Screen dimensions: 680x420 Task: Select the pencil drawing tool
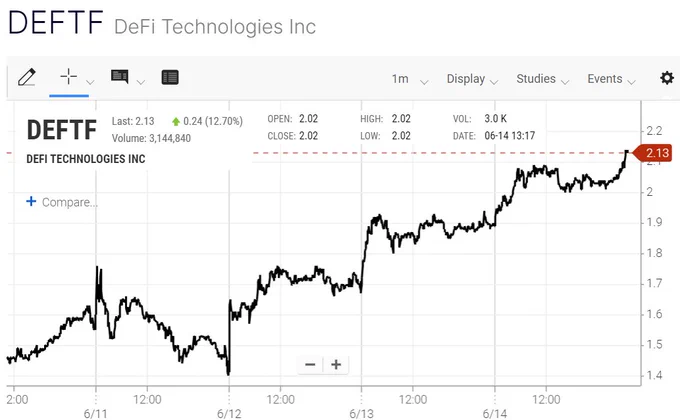(26, 78)
